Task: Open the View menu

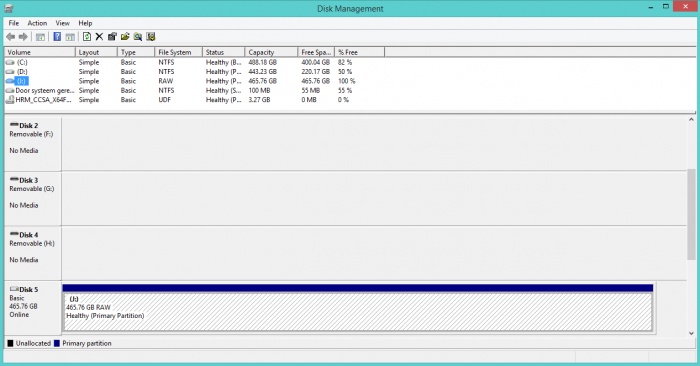Action: pyautogui.click(x=62, y=23)
